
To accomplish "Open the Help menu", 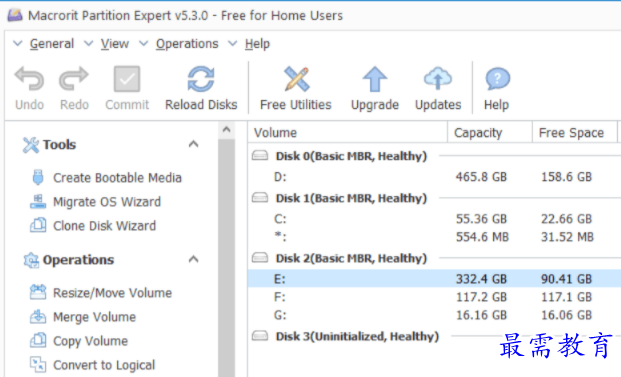I will pyautogui.click(x=257, y=44).
